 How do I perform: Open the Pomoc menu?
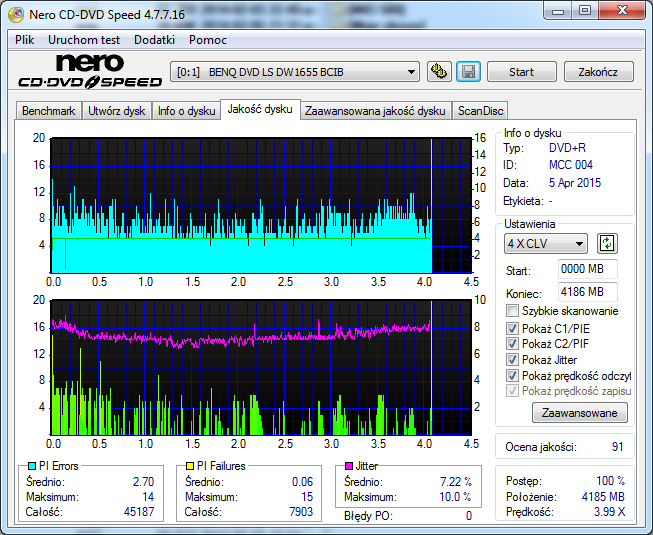pyautogui.click(x=208, y=40)
